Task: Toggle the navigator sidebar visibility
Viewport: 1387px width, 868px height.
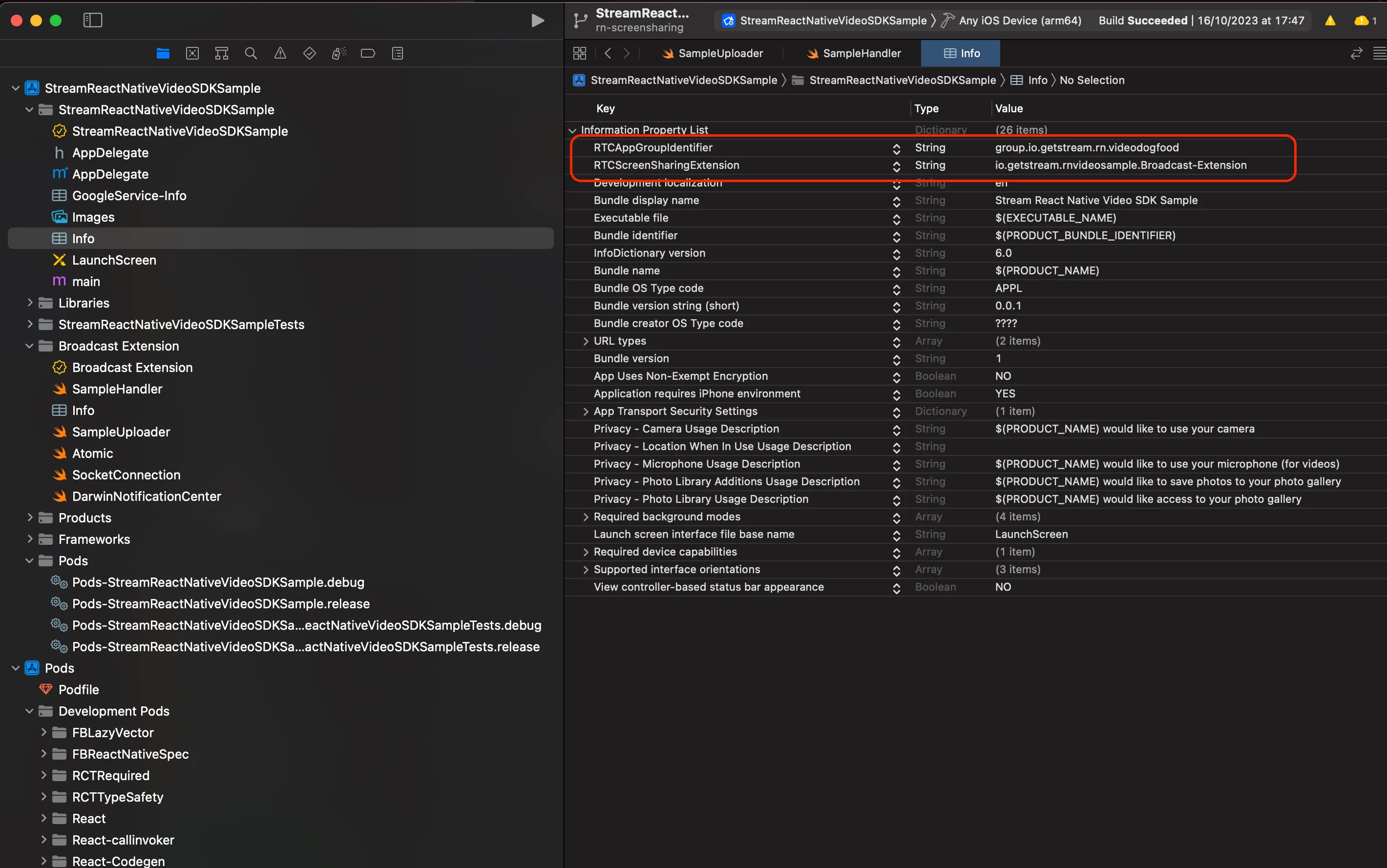Action: [x=92, y=20]
